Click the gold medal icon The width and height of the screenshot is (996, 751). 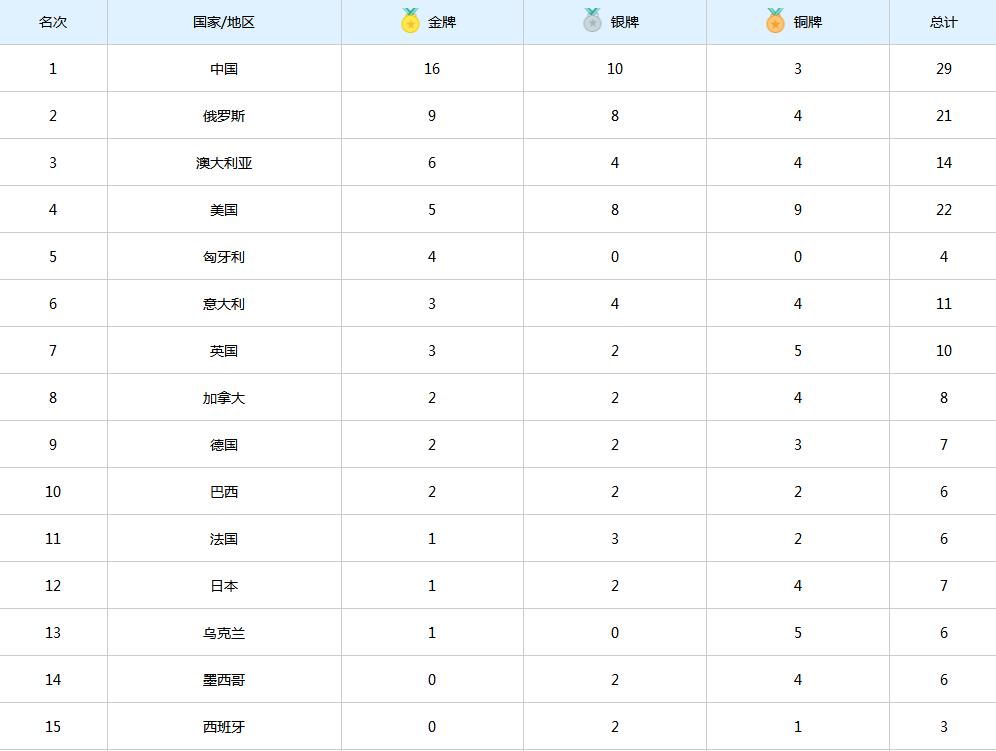point(410,21)
